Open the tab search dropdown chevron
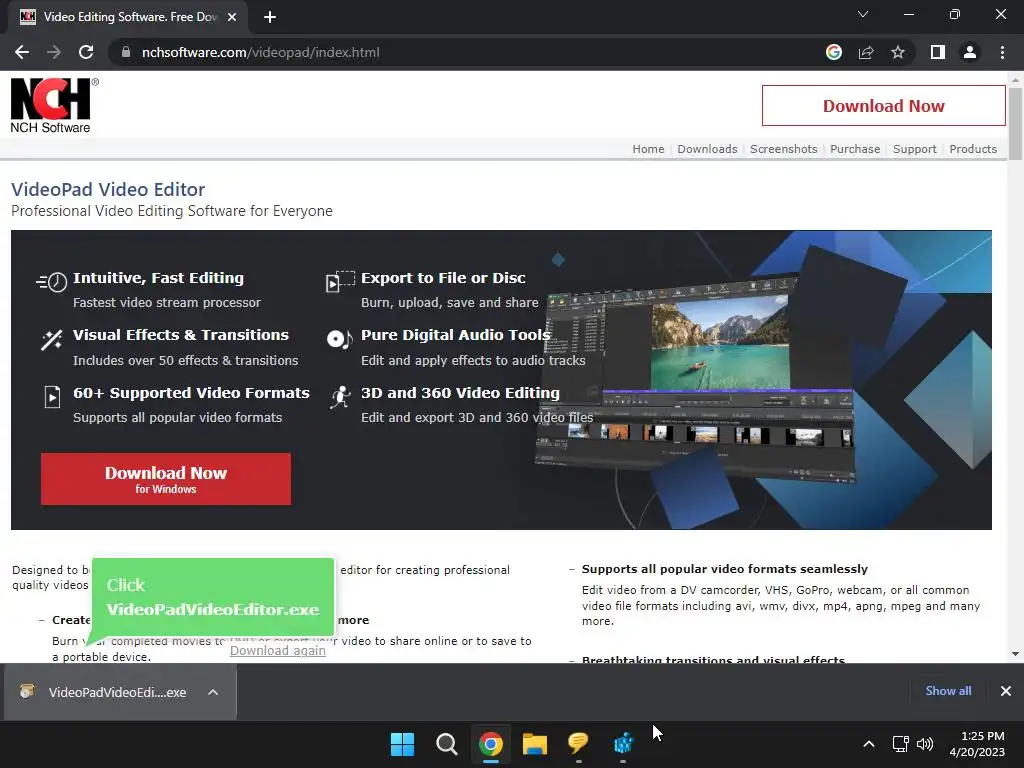This screenshot has width=1024, height=768. click(x=863, y=14)
